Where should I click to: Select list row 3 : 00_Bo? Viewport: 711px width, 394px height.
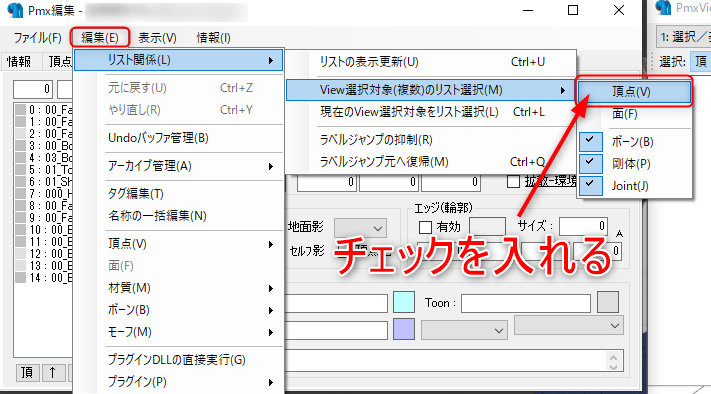44,146
